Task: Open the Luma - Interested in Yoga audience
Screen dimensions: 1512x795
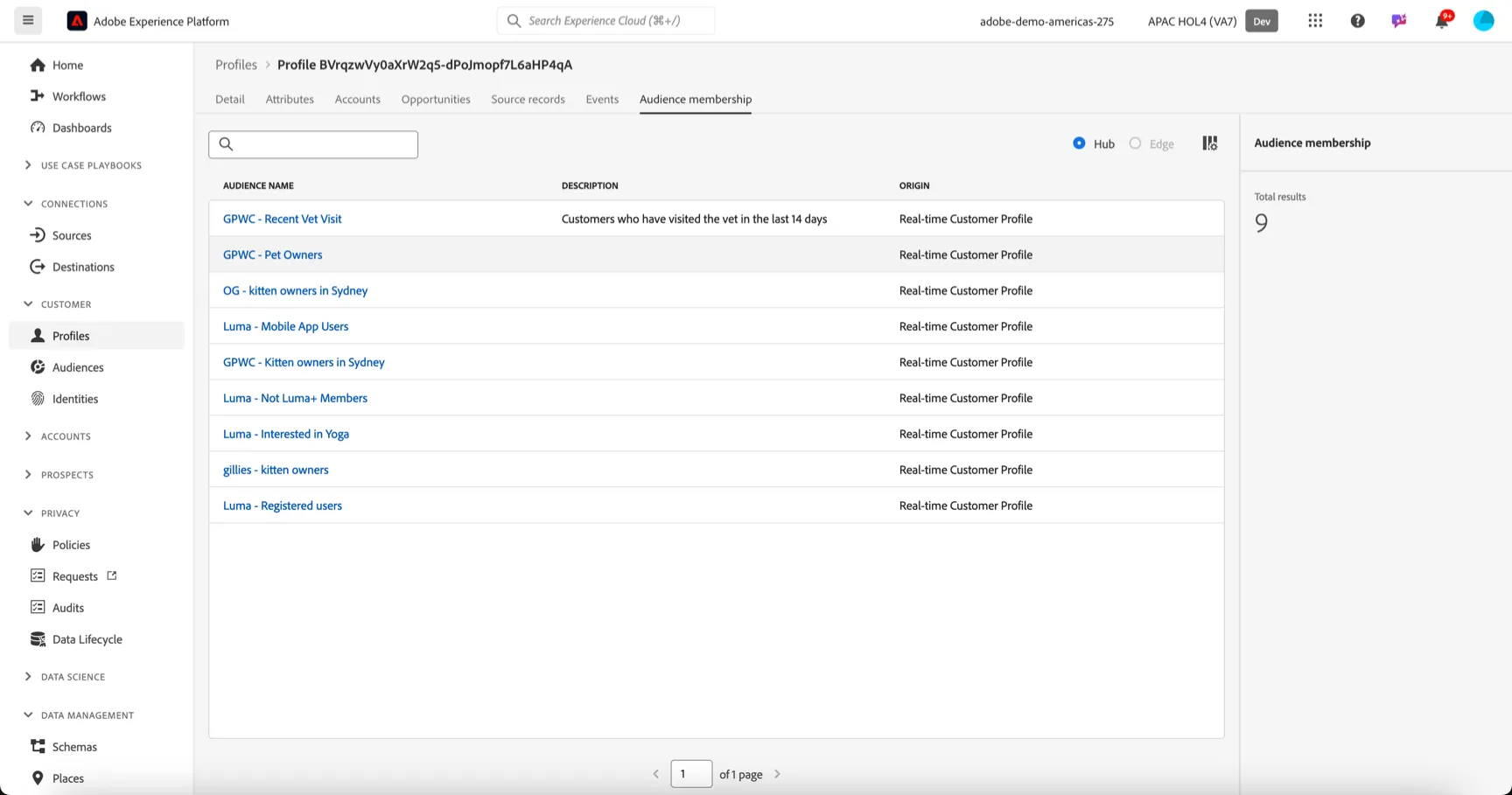Action: (285, 434)
